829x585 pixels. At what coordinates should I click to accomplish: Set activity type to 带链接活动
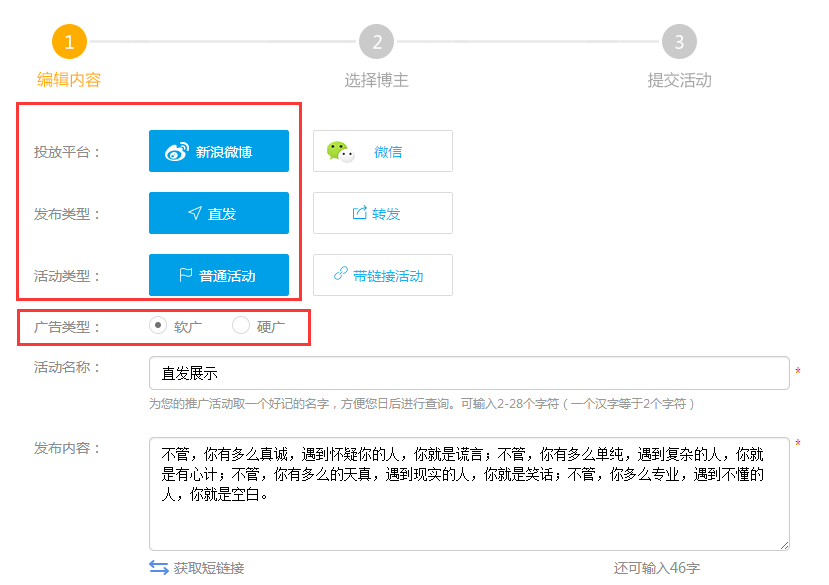[x=383, y=275]
